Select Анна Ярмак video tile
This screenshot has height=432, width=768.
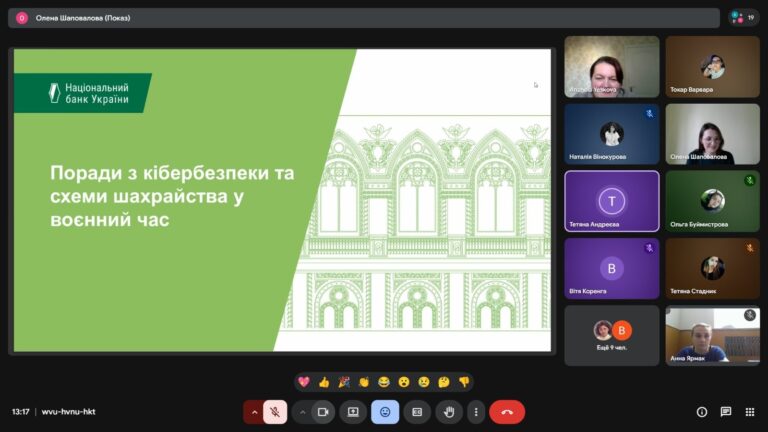[x=712, y=336]
